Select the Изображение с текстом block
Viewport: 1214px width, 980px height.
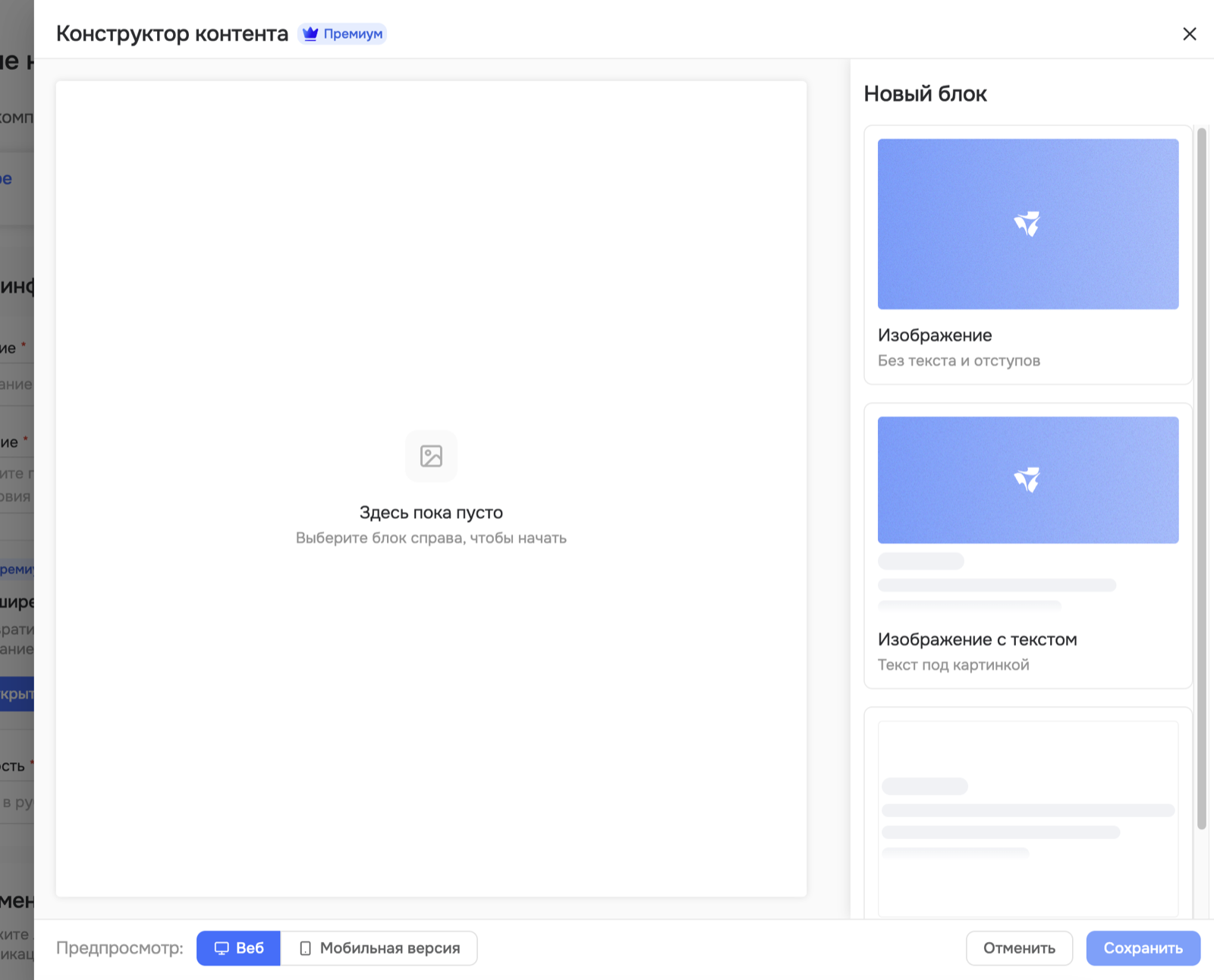point(1027,545)
